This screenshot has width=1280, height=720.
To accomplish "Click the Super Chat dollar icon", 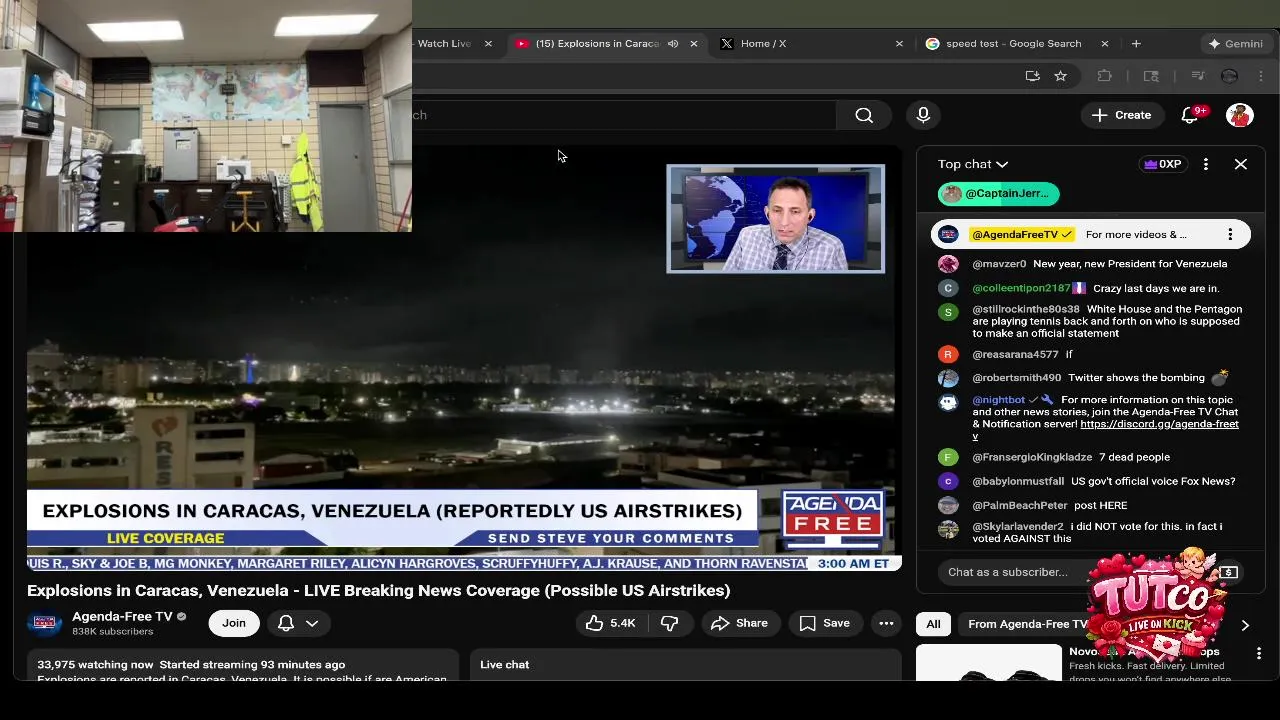I will tap(1229, 572).
